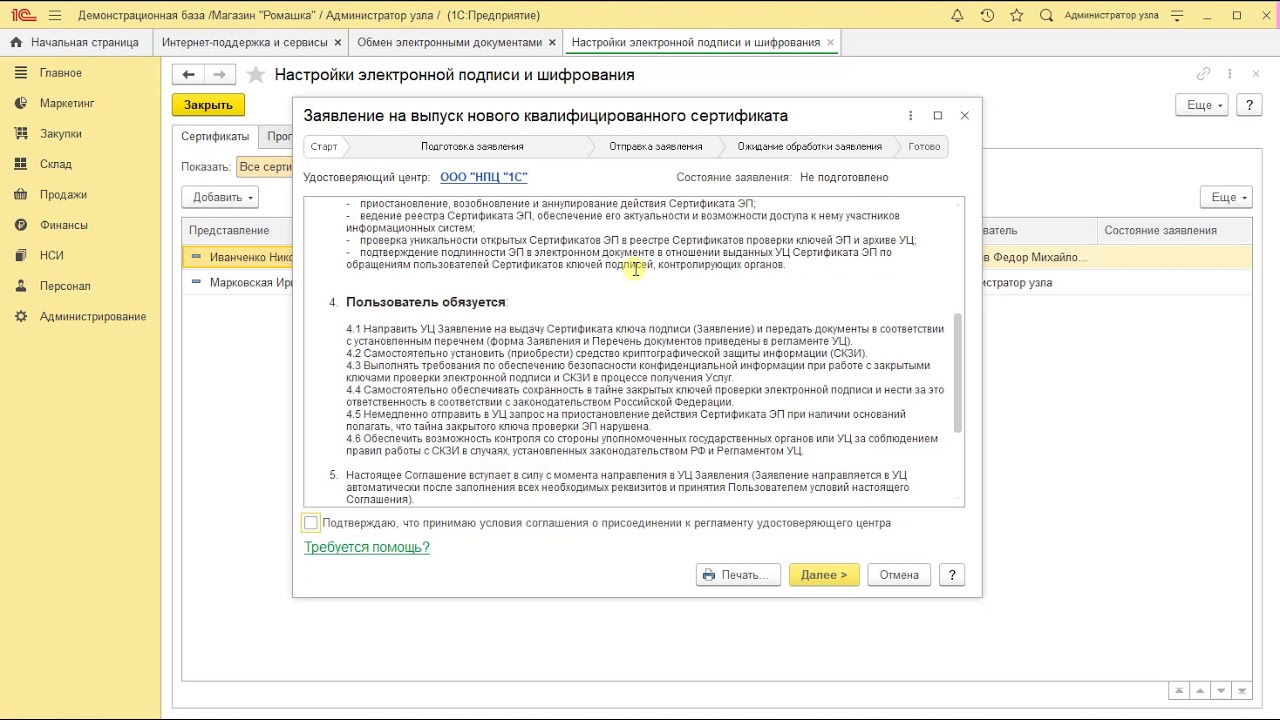Accept the certification center regulation agreement

311,523
